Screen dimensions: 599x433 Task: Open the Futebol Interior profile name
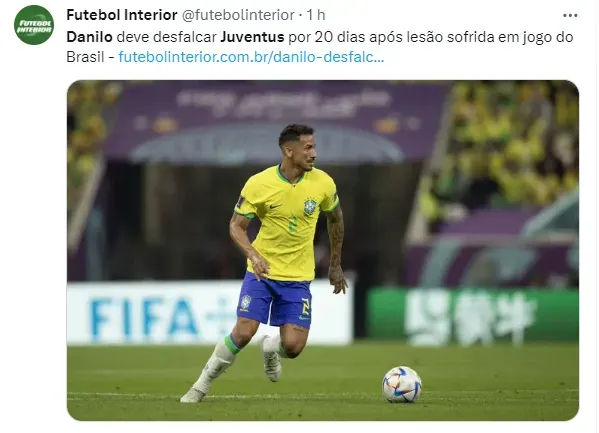pos(122,15)
